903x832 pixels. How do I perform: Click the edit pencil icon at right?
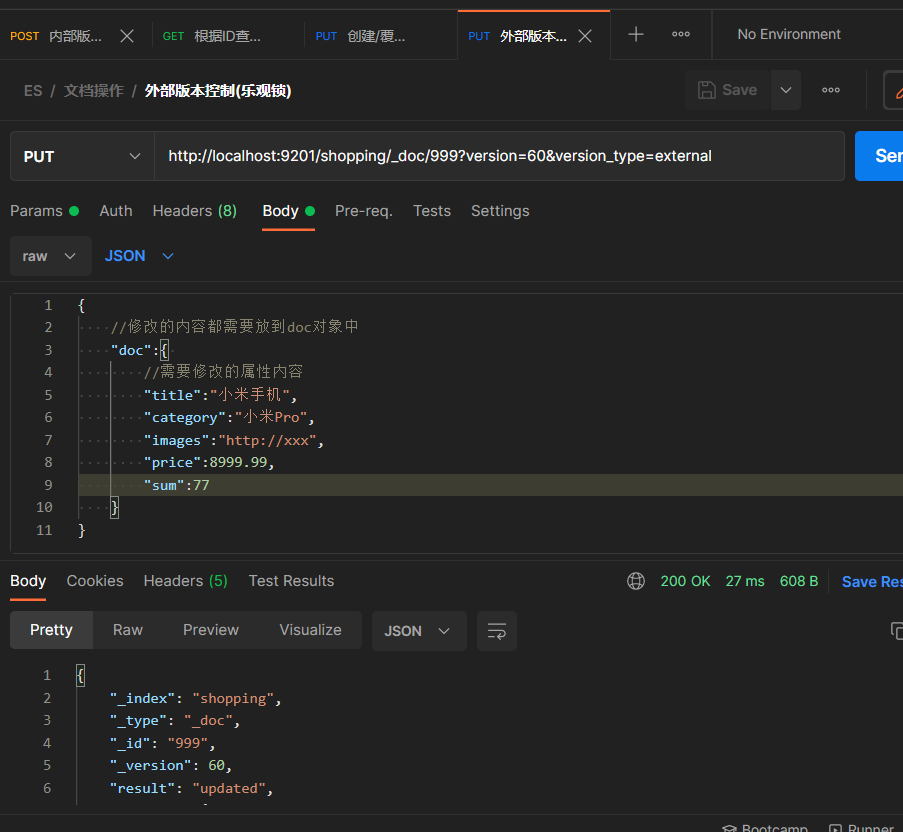click(x=896, y=90)
